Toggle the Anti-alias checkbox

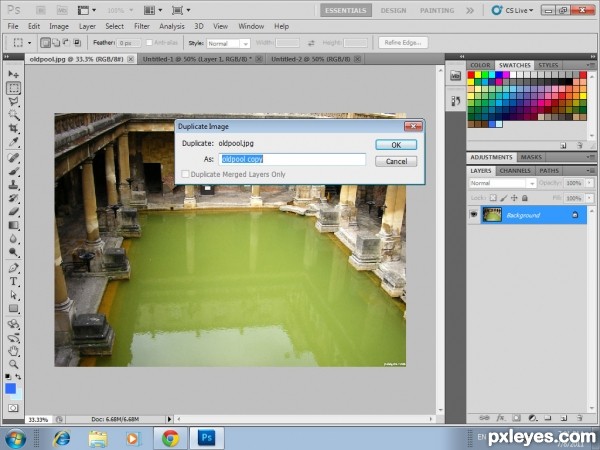[149, 42]
